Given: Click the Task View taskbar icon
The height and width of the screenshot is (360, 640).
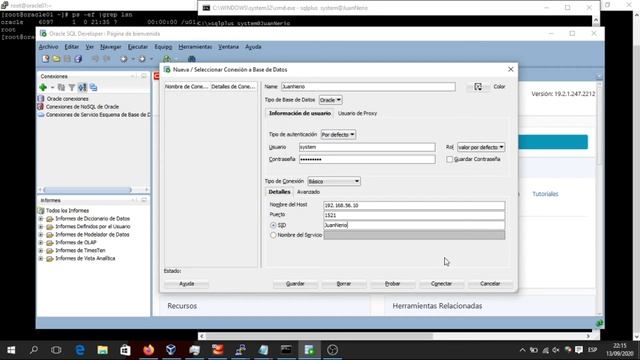Looking at the screenshot, I should (x=56, y=350).
